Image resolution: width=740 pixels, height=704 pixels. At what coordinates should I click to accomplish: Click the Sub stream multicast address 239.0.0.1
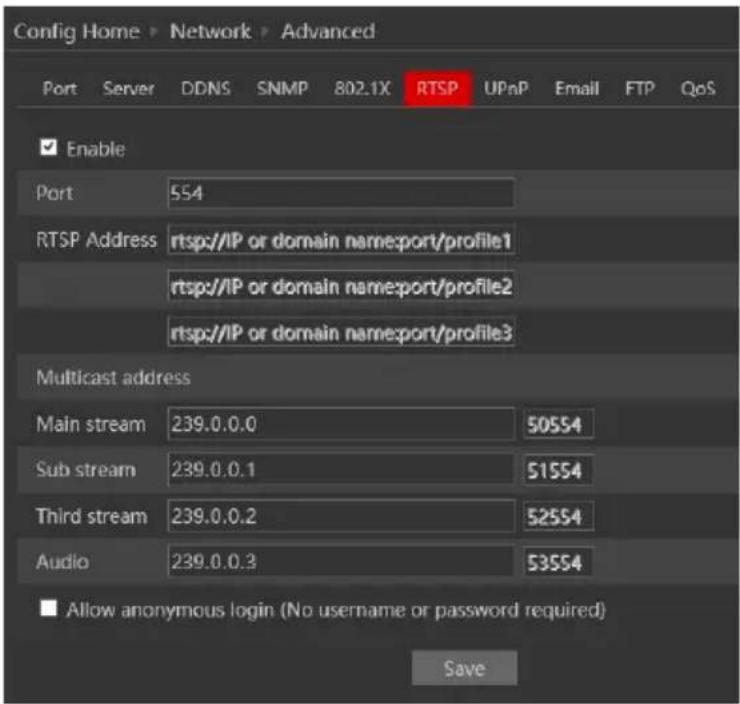(x=341, y=469)
